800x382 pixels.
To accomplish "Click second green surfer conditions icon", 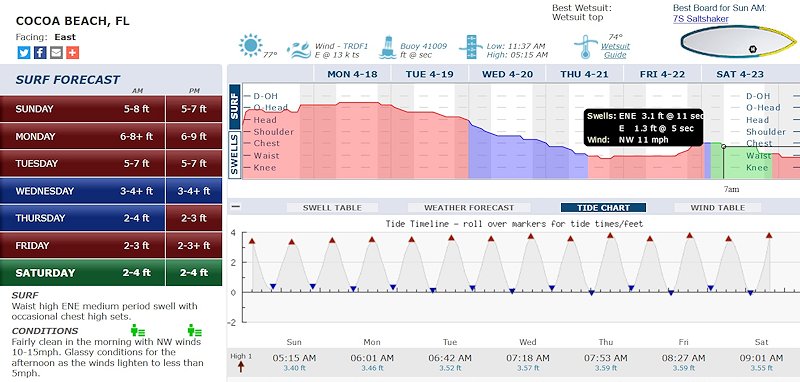I will (194, 330).
